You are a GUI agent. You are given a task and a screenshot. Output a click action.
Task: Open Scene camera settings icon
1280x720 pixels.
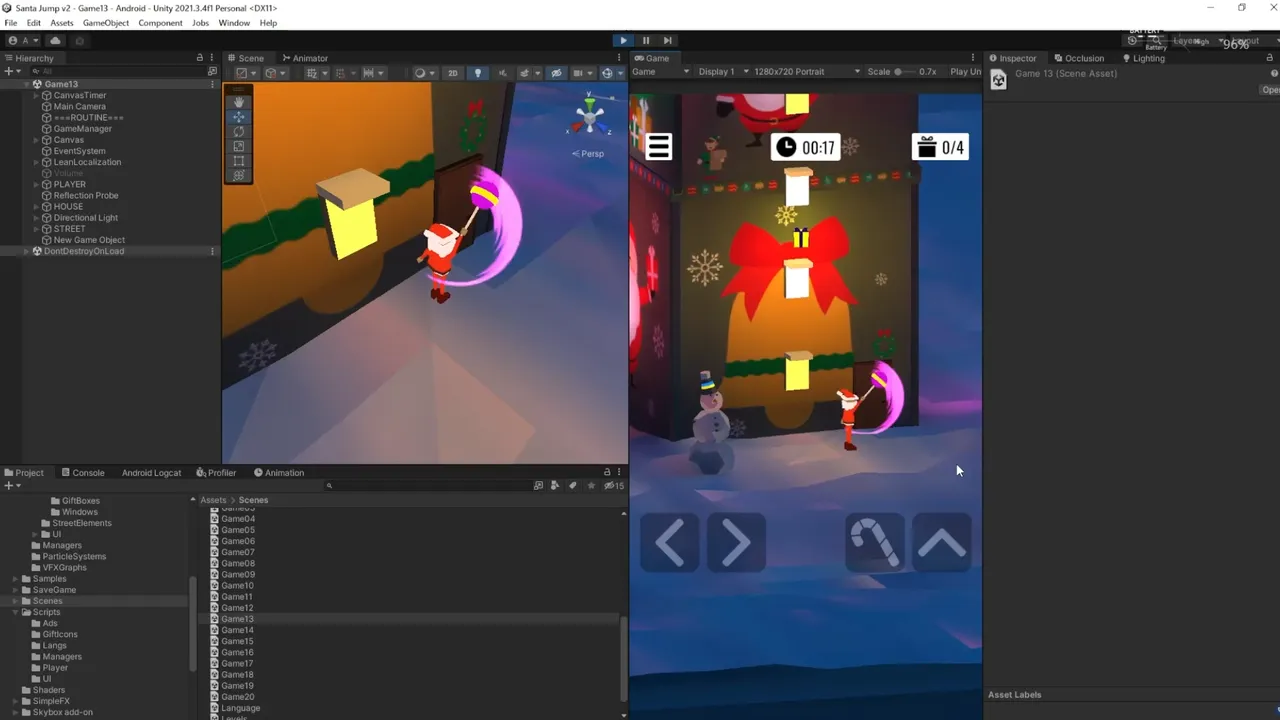coord(581,73)
